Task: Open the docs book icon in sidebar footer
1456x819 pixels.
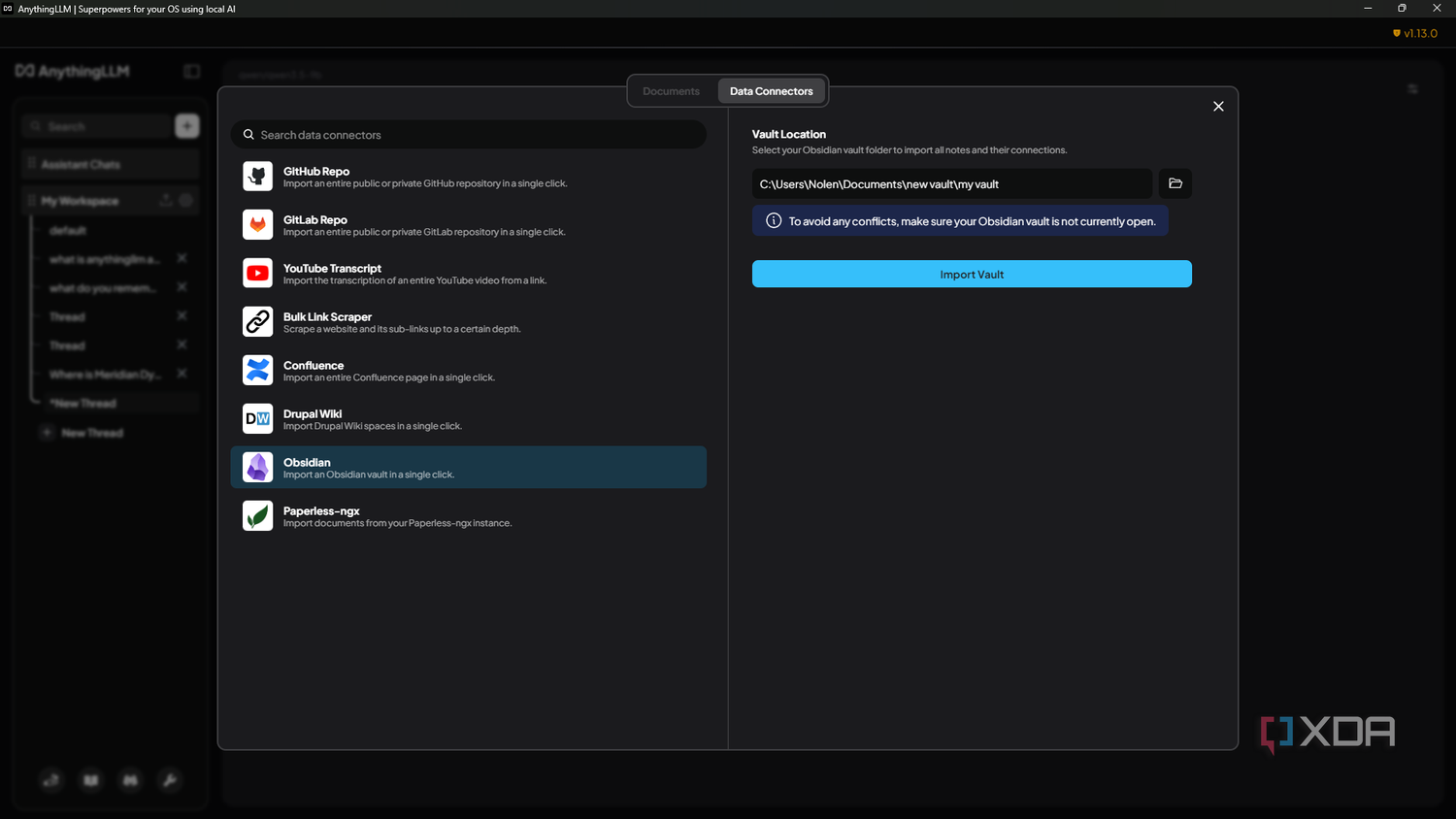Action: coord(90,780)
